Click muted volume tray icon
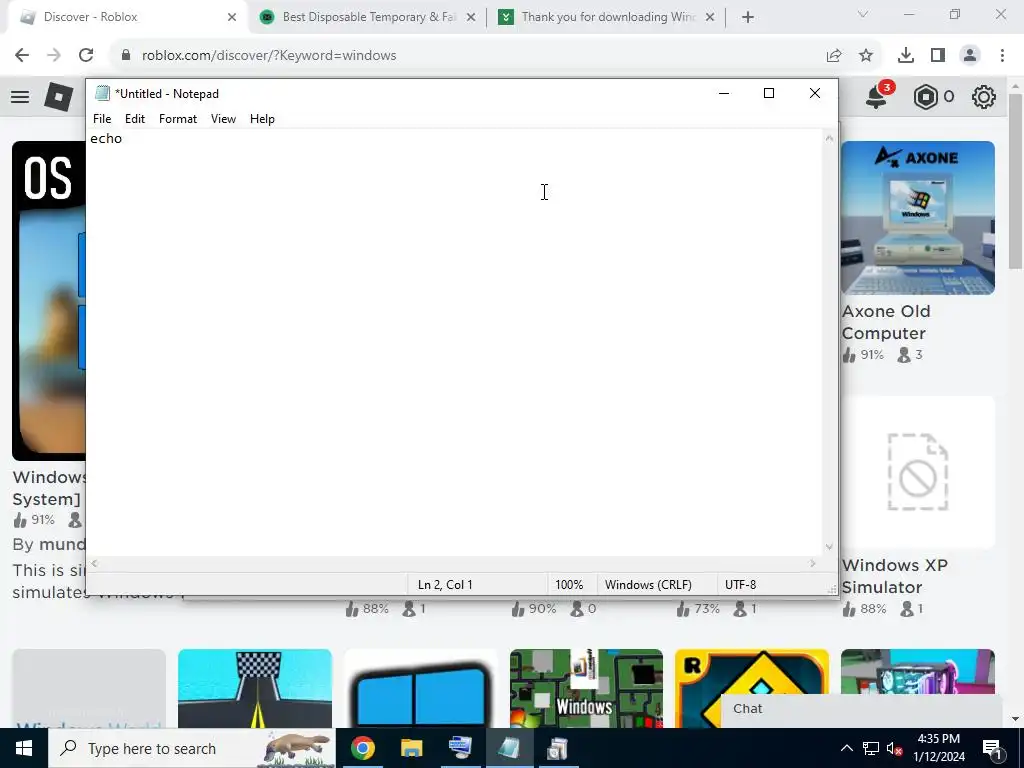Image resolution: width=1024 pixels, height=768 pixels. (895, 748)
